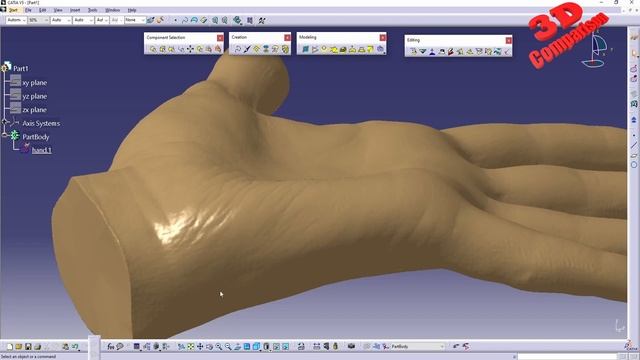The width and height of the screenshot is (640, 360).
Task: Click the first curve icon in Creation toolbar
Action: 238,49
